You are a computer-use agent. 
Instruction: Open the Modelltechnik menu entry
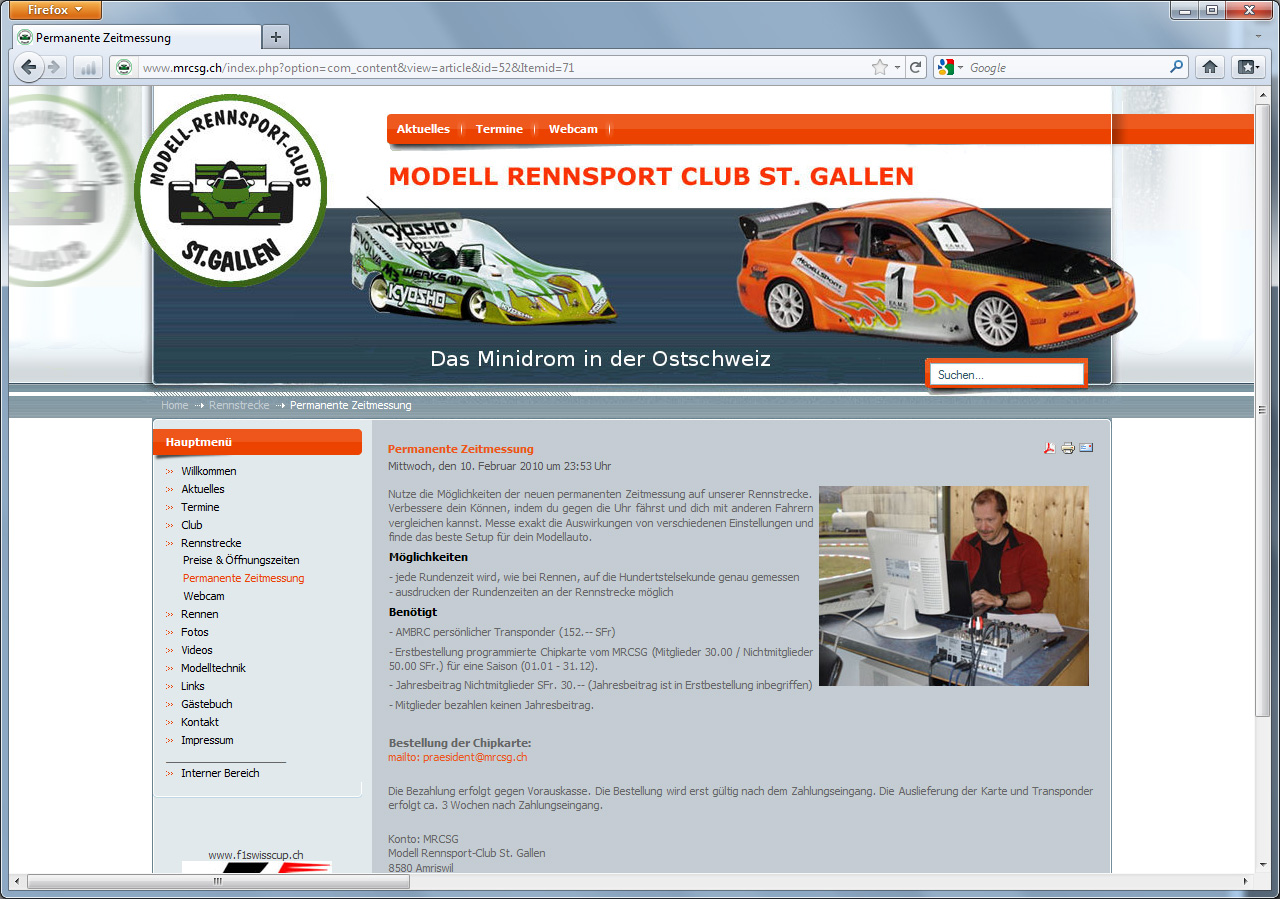tap(213, 668)
